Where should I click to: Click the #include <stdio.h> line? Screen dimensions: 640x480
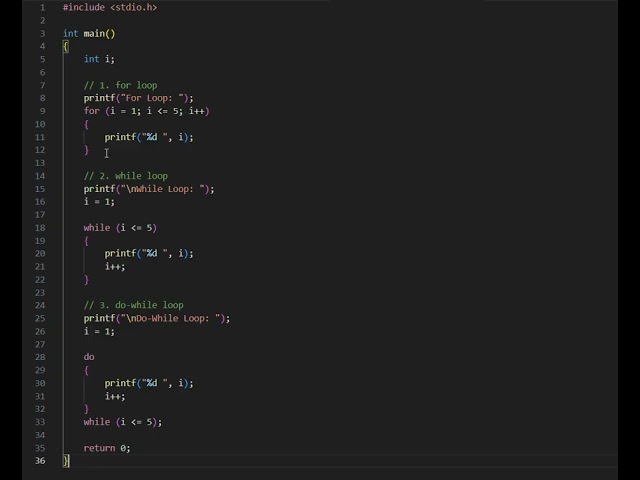[110, 7]
